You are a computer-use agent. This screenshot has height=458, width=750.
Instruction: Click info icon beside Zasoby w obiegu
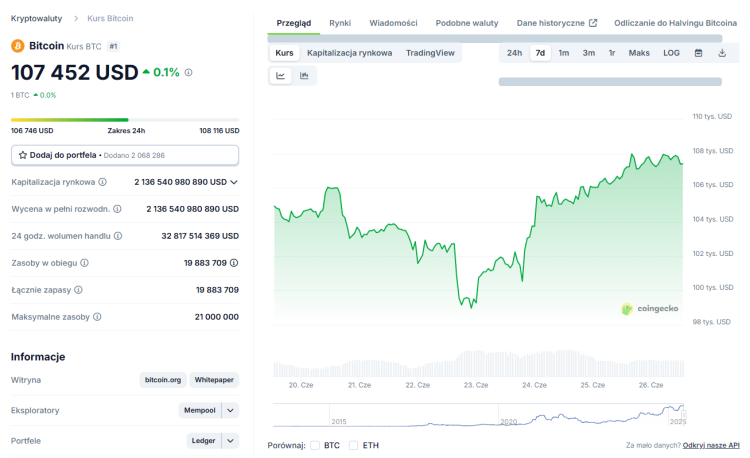pyautogui.click(x=84, y=263)
